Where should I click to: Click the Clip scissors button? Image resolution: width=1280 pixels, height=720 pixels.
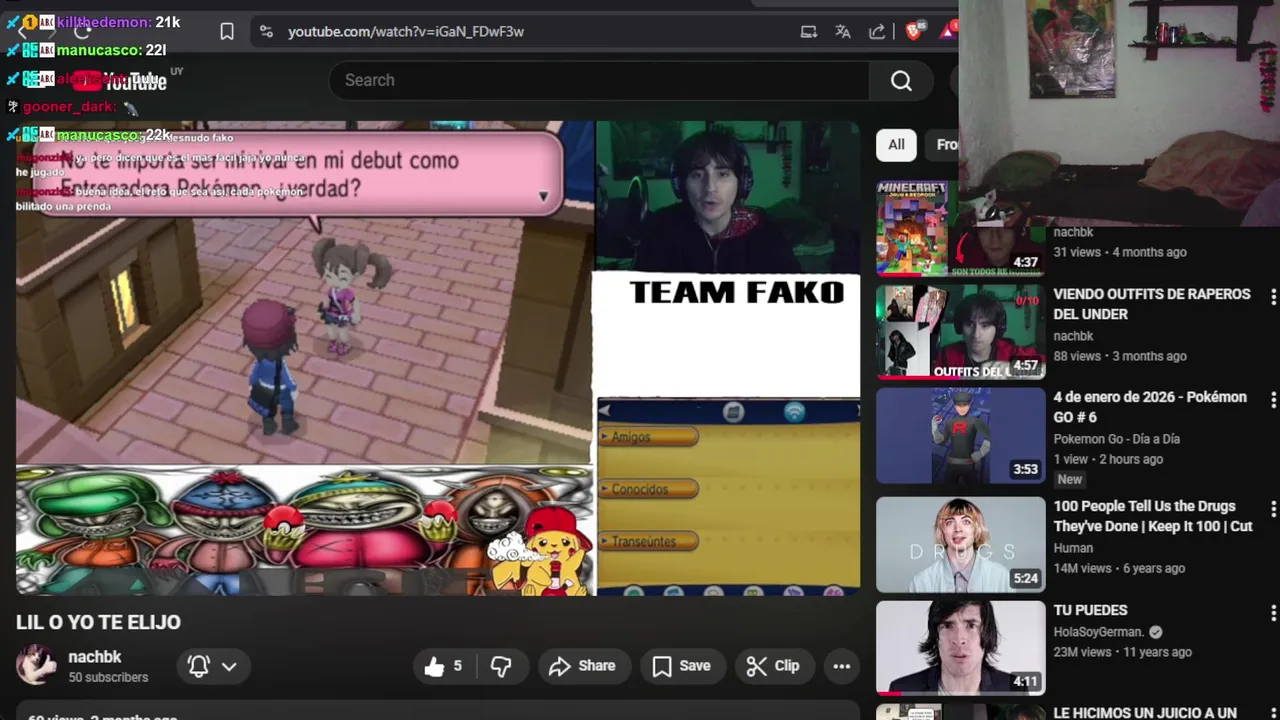point(773,666)
